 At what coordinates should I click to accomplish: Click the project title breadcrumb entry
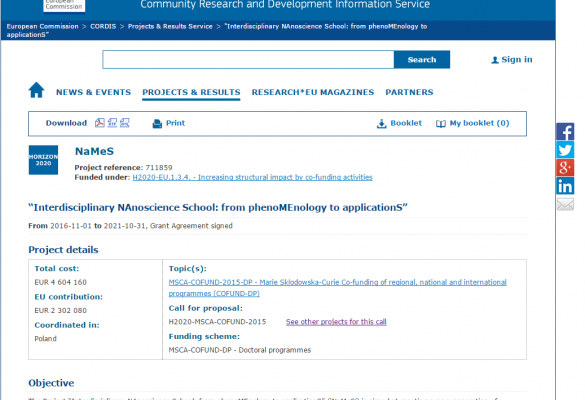coord(217,31)
